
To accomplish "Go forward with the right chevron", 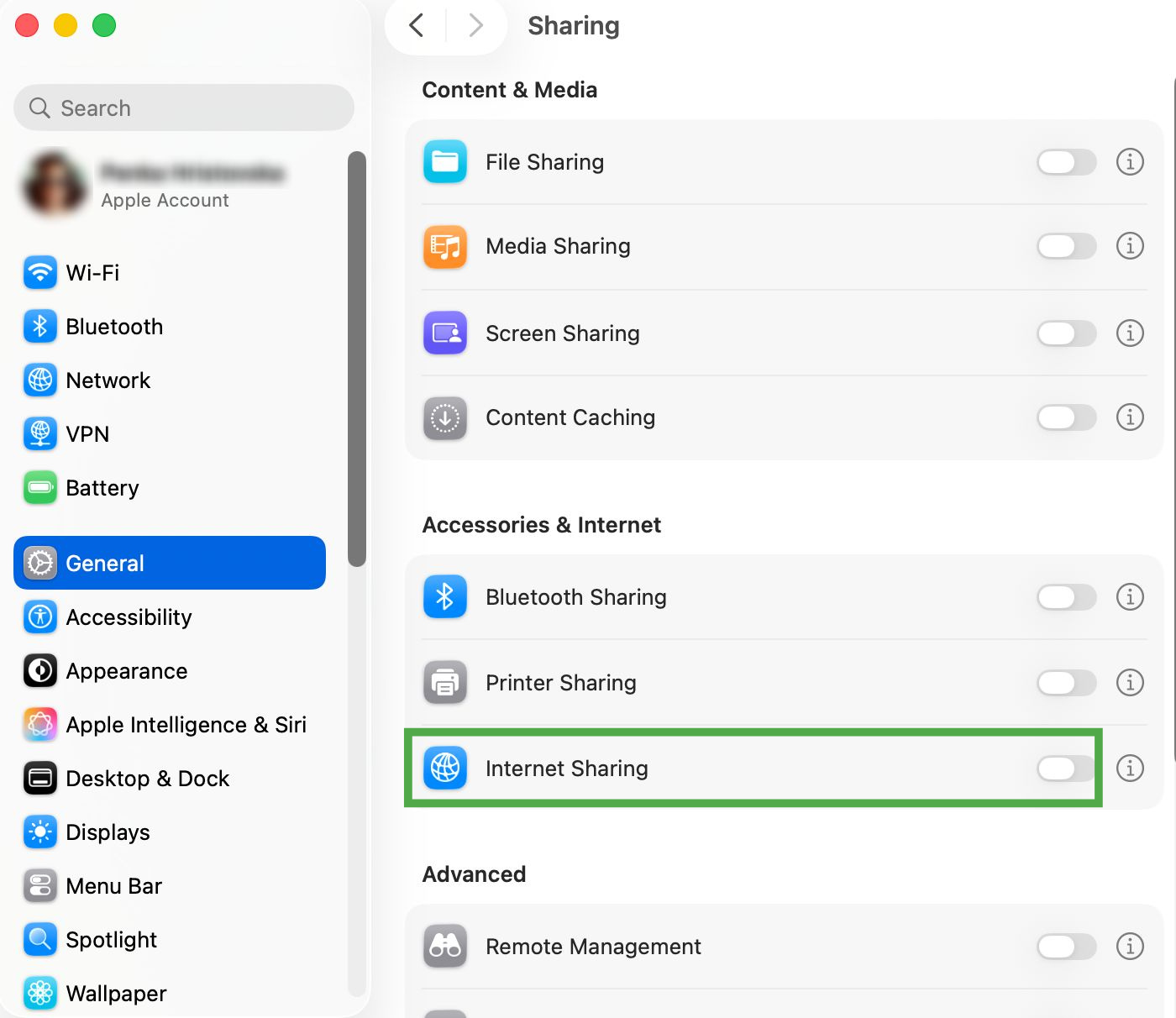I will click(x=475, y=25).
